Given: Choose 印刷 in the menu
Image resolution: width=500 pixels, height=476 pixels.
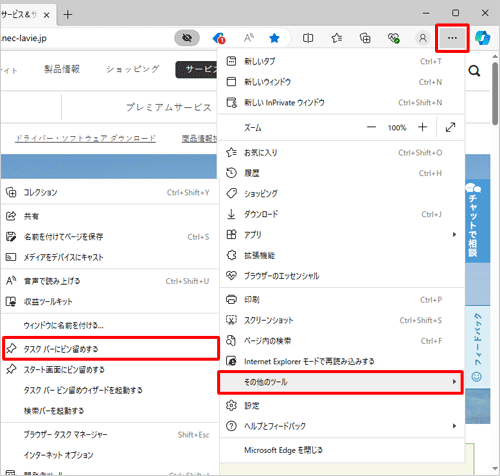Looking at the screenshot, I should pyautogui.click(x=341, y=300).
